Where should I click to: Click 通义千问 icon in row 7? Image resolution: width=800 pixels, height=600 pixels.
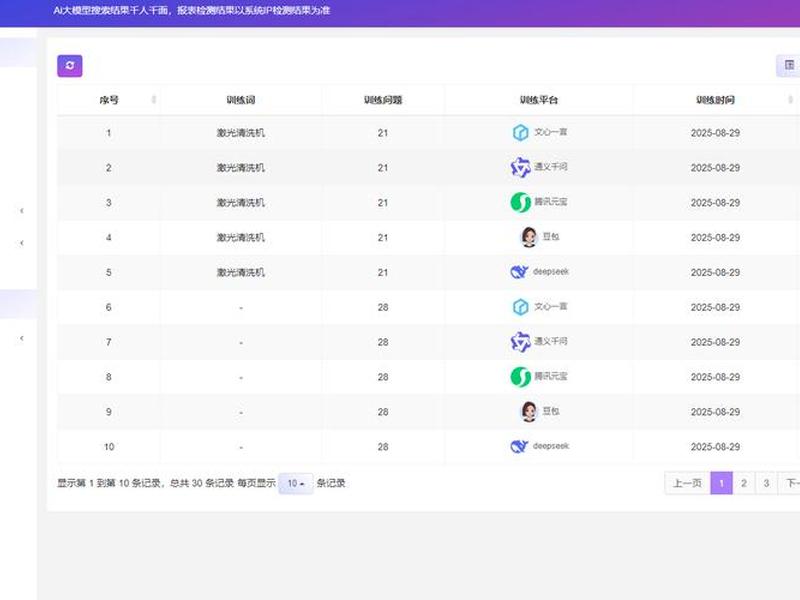point(520,342)
